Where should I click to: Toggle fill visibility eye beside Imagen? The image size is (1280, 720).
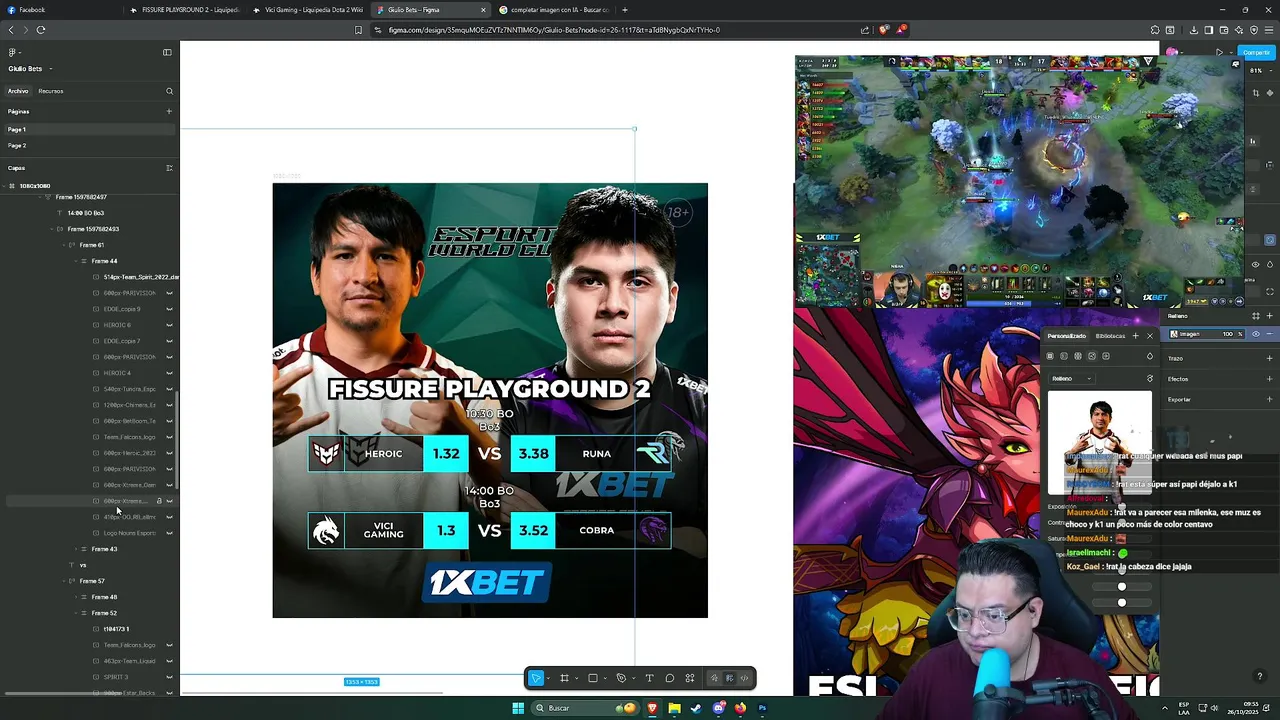point(1256,334)
